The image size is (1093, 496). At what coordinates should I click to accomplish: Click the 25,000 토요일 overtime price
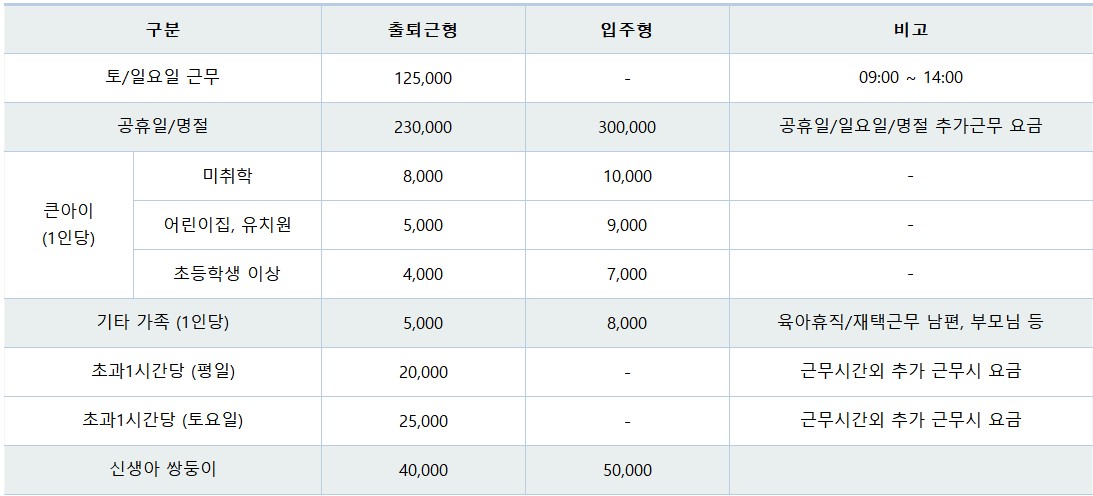[423, 421]
